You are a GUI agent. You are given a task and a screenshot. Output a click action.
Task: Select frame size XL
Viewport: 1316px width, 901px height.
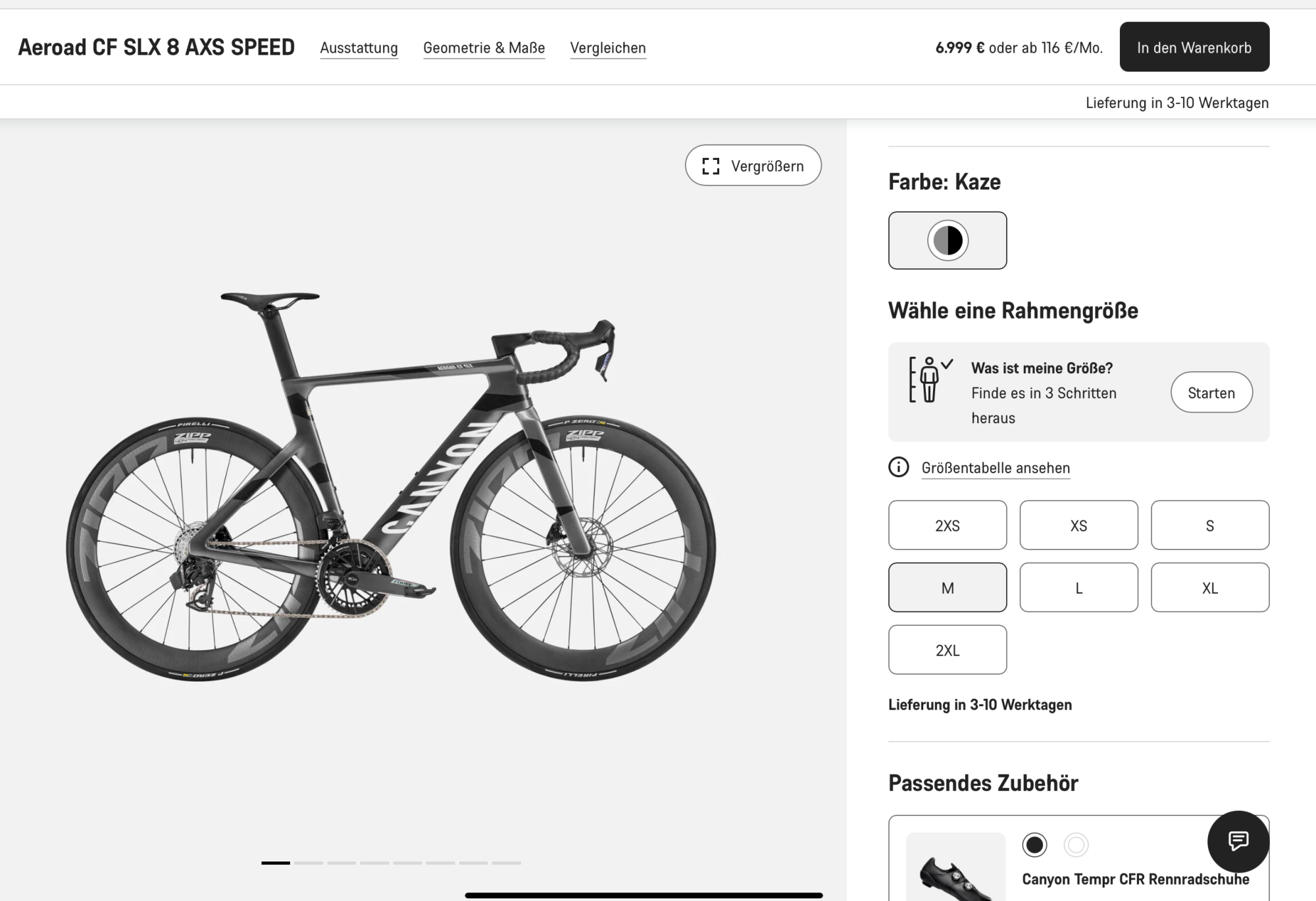tap(1209, 588)
